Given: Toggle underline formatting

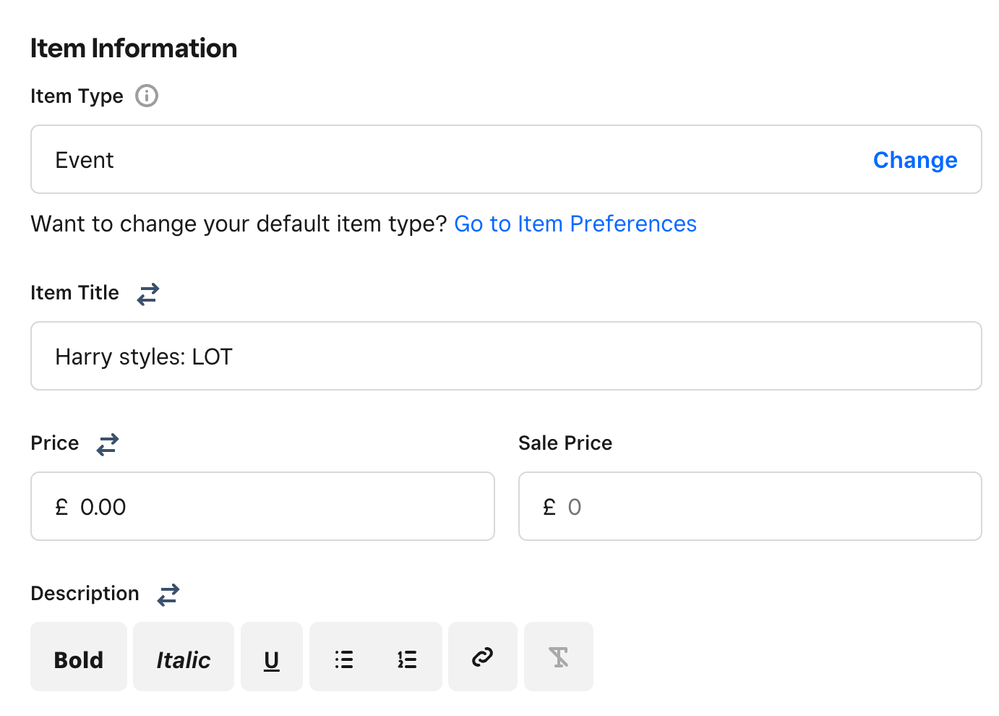Looking at the screenshot, I should click(x=271, y=659).
